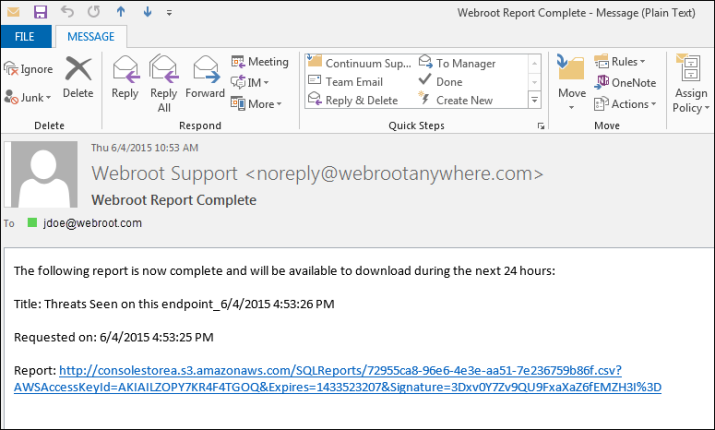
Task: Run Reply & Delete quick step
Action: [353, 100]
